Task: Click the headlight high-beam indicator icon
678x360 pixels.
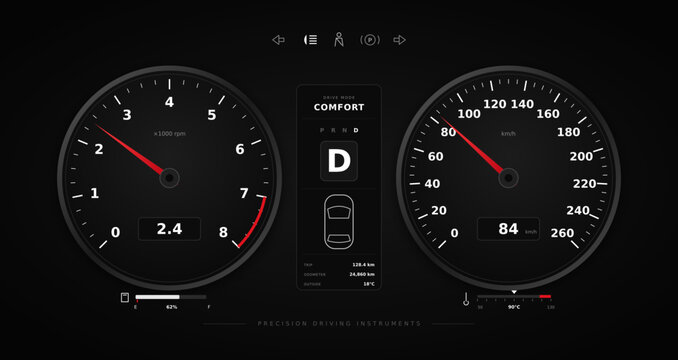Action: (x=310, y=40)
